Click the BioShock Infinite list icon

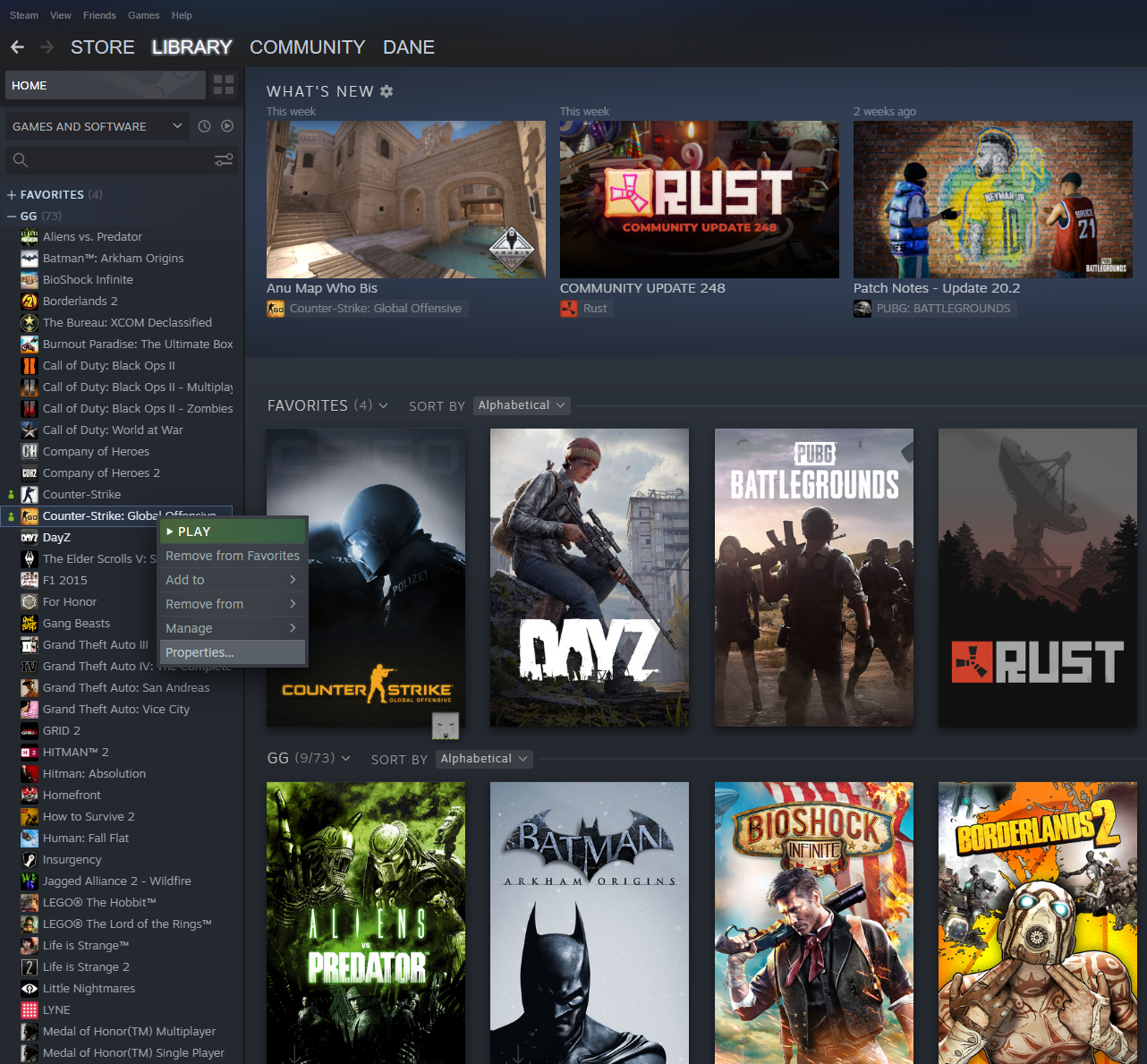pos(30,279)
